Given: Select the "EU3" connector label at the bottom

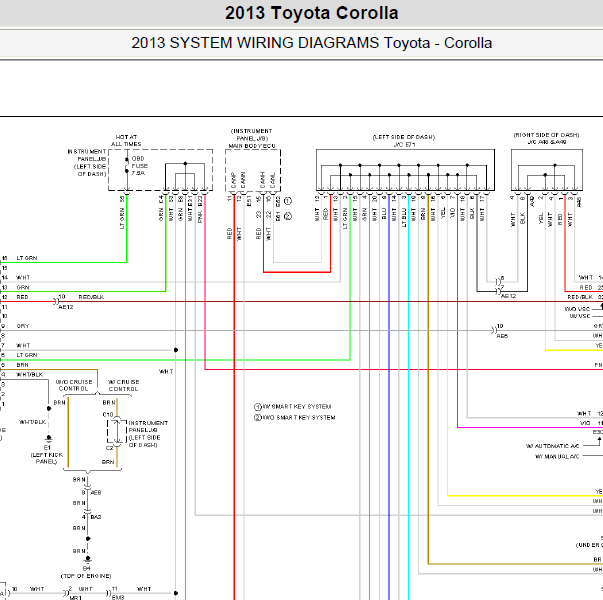Looking at the screenshot, I should click(118, 598).
